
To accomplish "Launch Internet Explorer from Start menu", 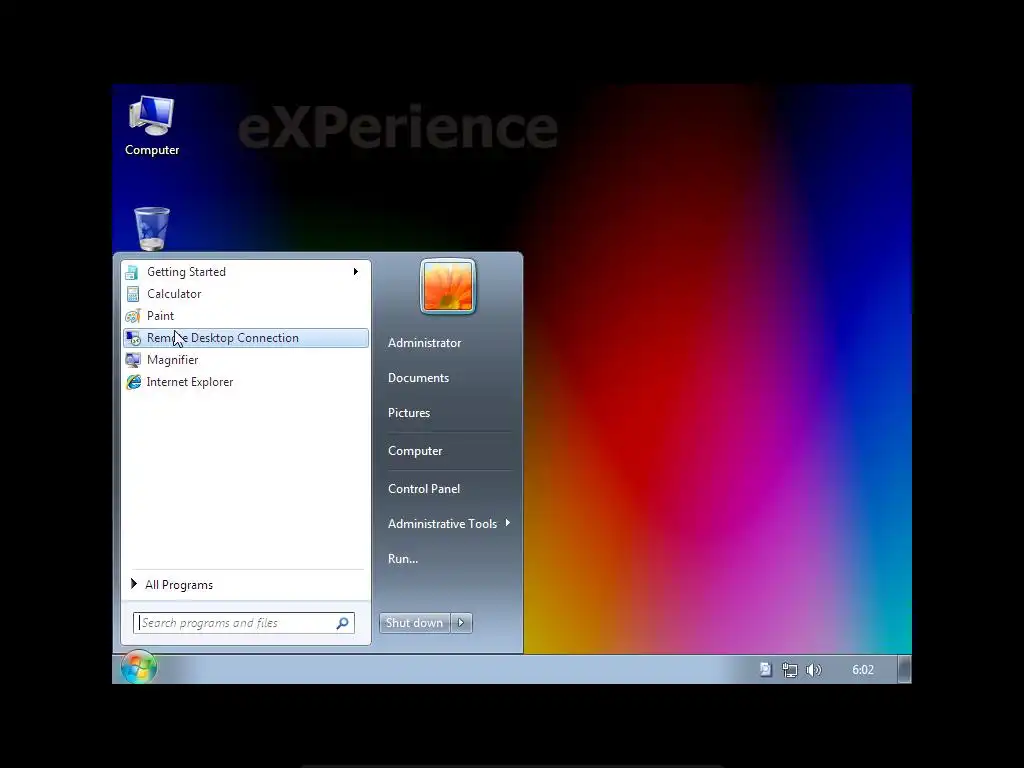I will 246,382.
